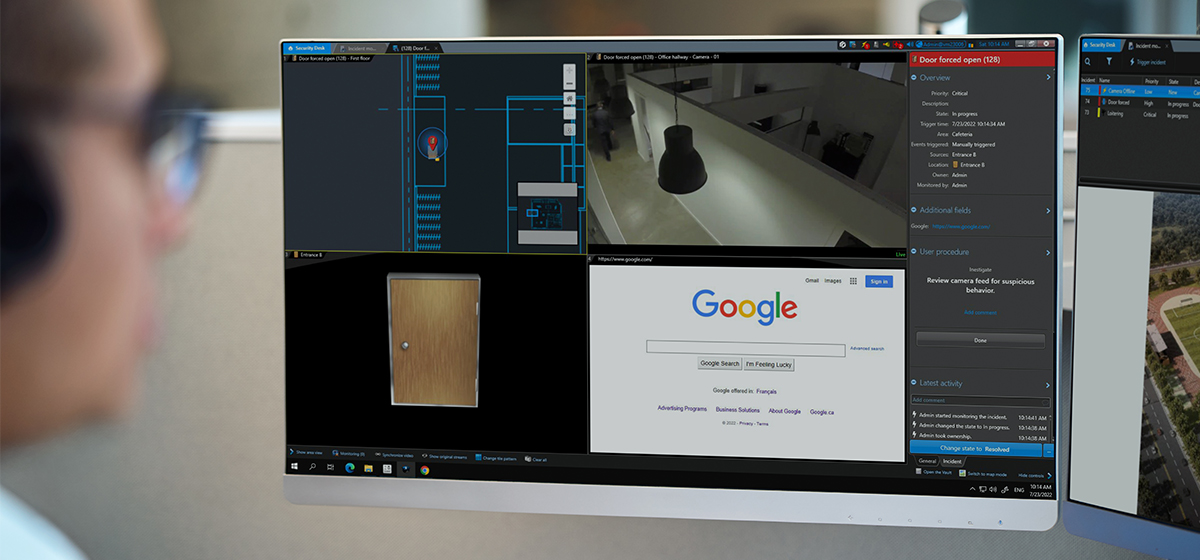The width and height of the screenshot is (1200, 560).
Task: Click the Done button in procedure
Action: point(980,341)
